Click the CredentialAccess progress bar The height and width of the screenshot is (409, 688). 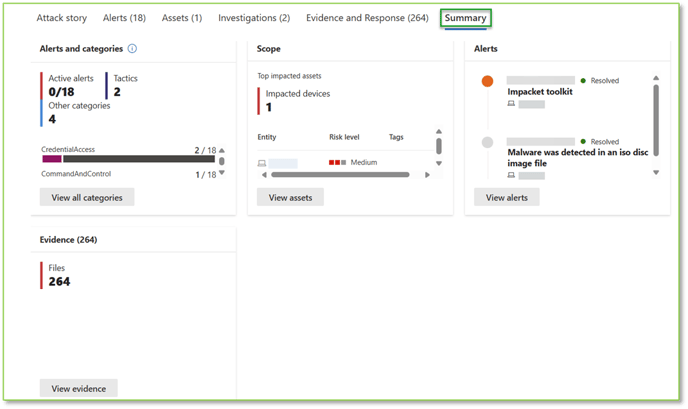pyautogui.click(x=129, y=159)
